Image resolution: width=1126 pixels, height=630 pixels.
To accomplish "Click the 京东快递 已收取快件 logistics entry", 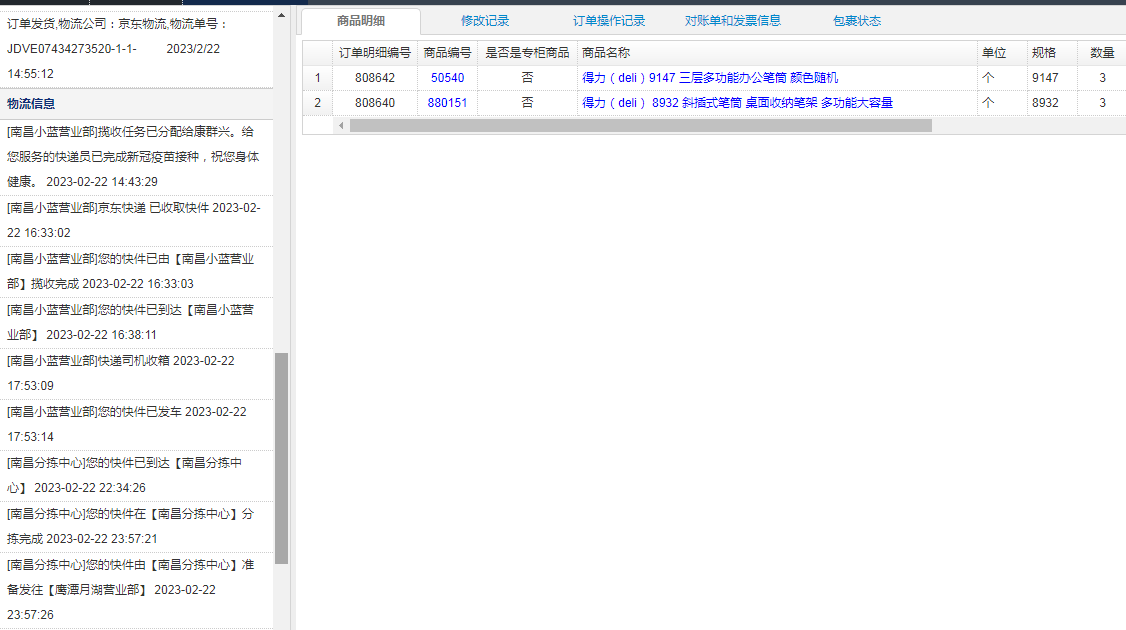I will tap(136, 221).
